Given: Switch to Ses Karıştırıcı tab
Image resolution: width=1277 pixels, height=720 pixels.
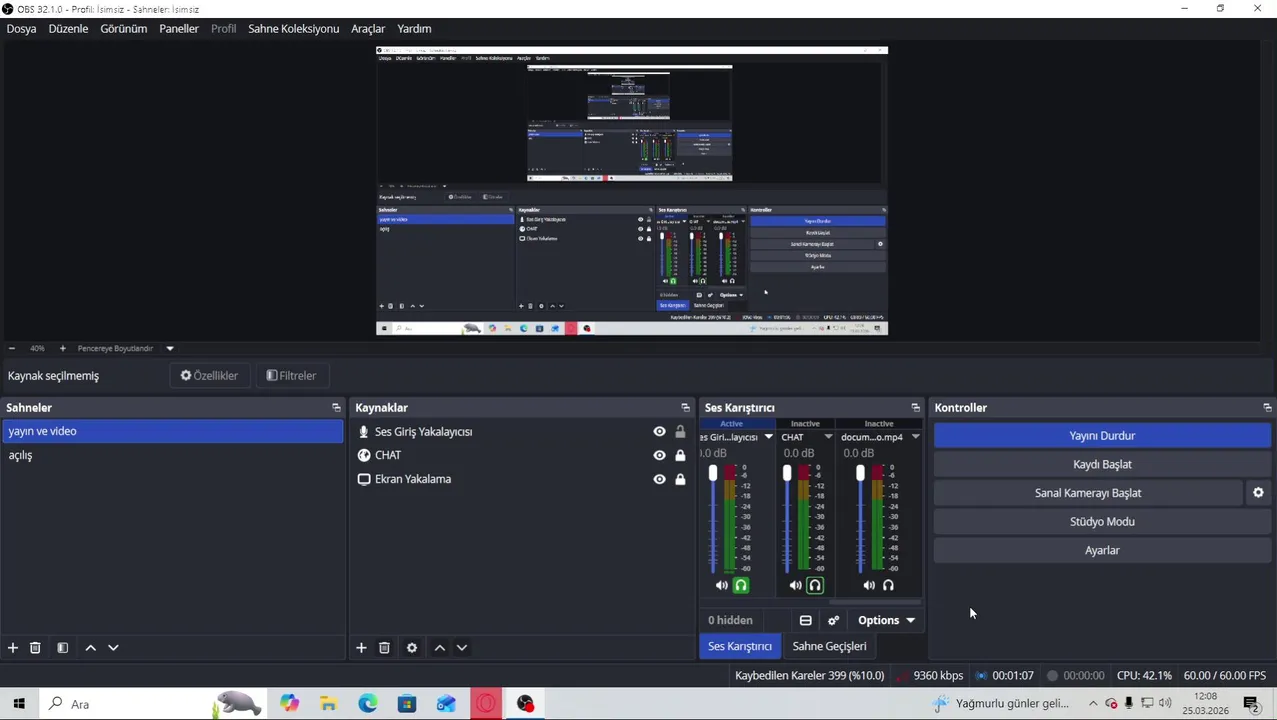Looking at the screenshot, I should tap(740, 647).
